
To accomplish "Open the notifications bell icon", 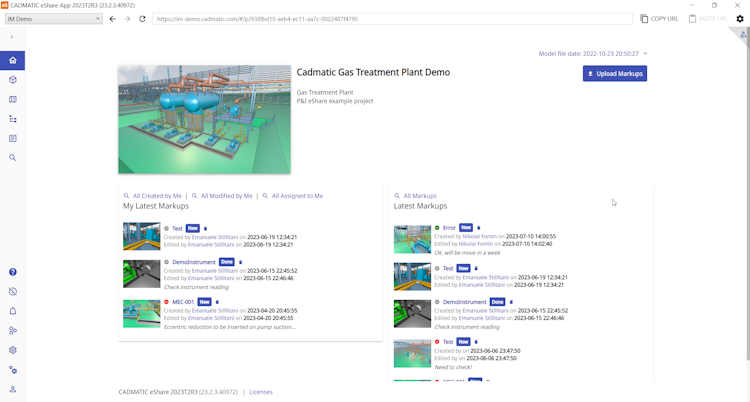I will 12,311.
